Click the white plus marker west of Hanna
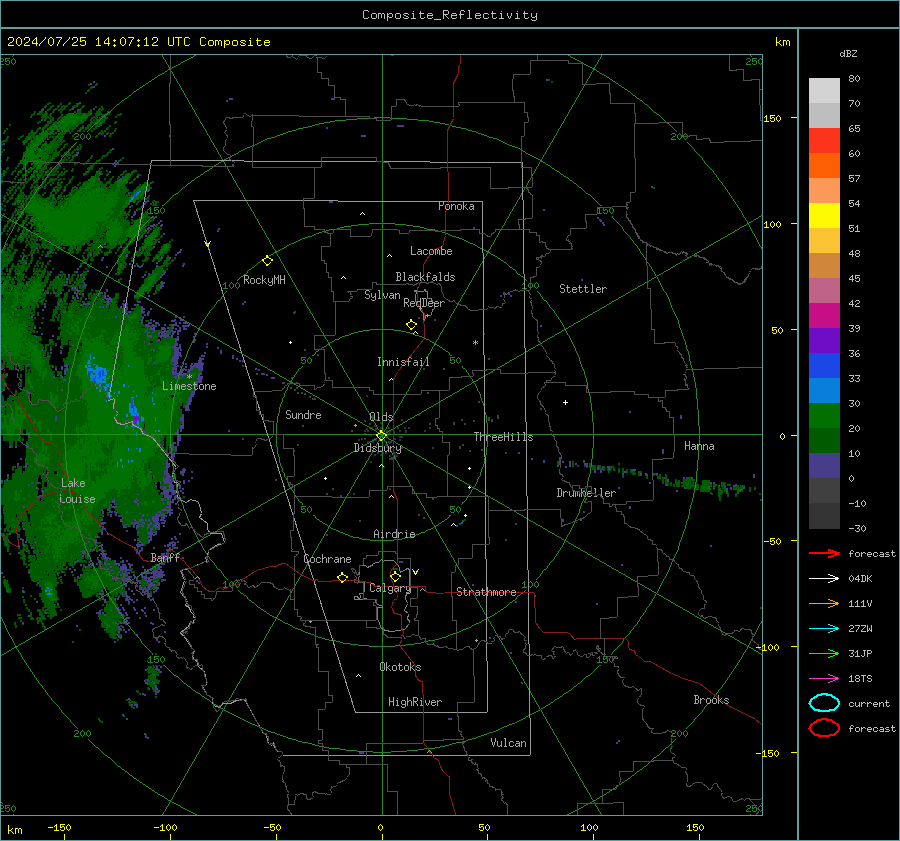900x841 pixels. click(x=565, y=402)
